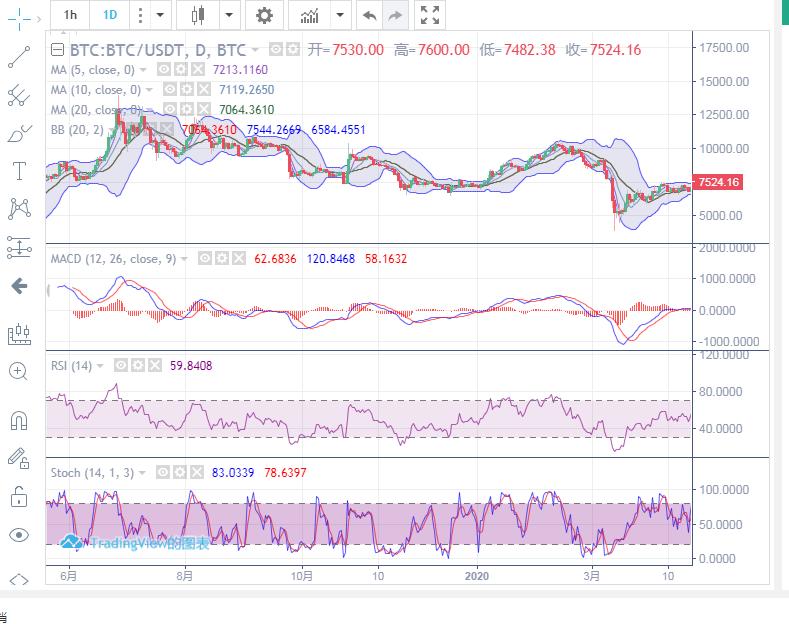
Task: Select the brush drawing tool
Action: [x=18, y=133]
